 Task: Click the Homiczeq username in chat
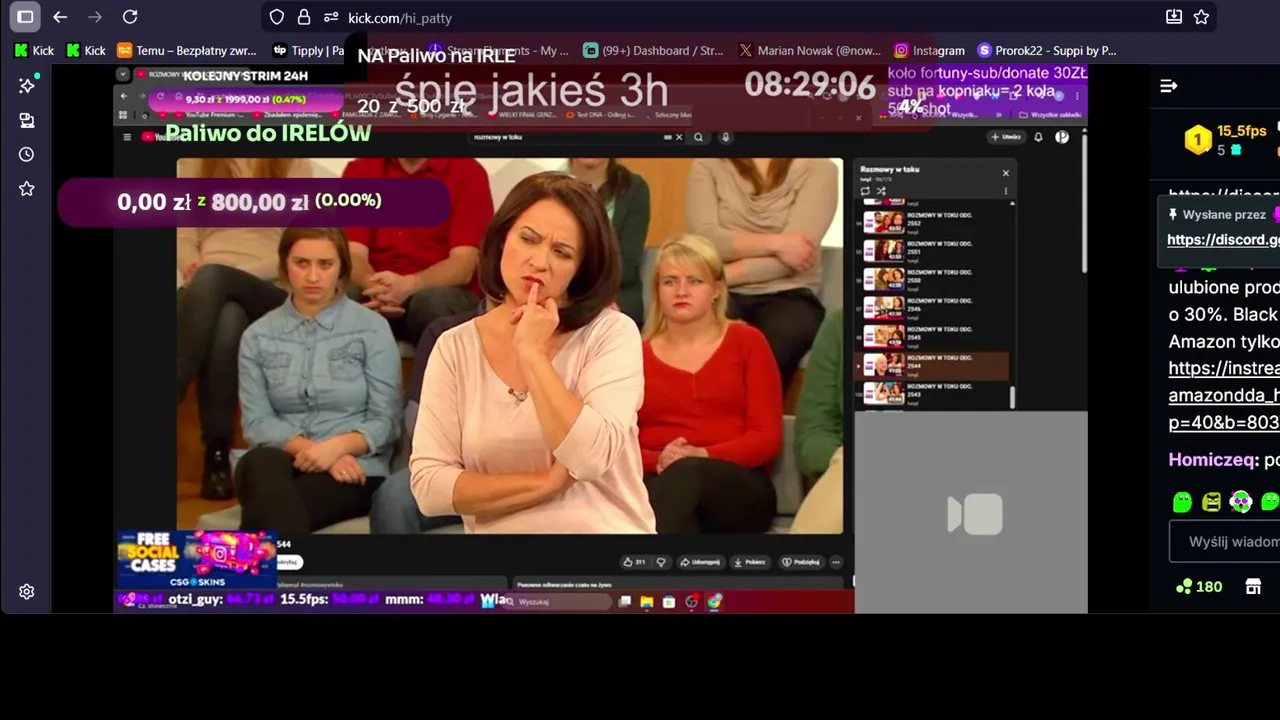[1212, 460]
